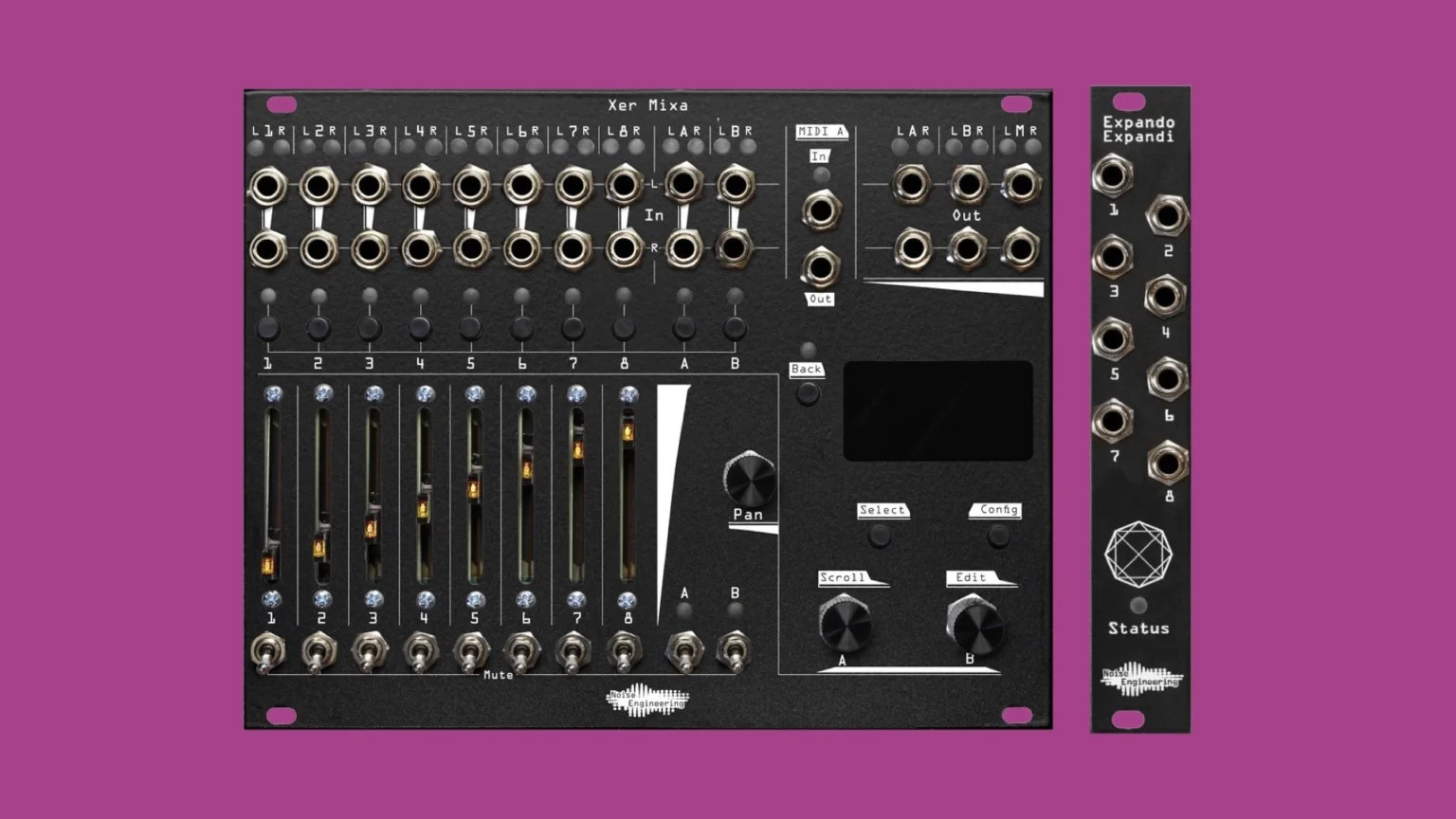Click channel 2 left input jack
Image resolution: width=1456 pixels, height=819 pixels.
point(318,187)
